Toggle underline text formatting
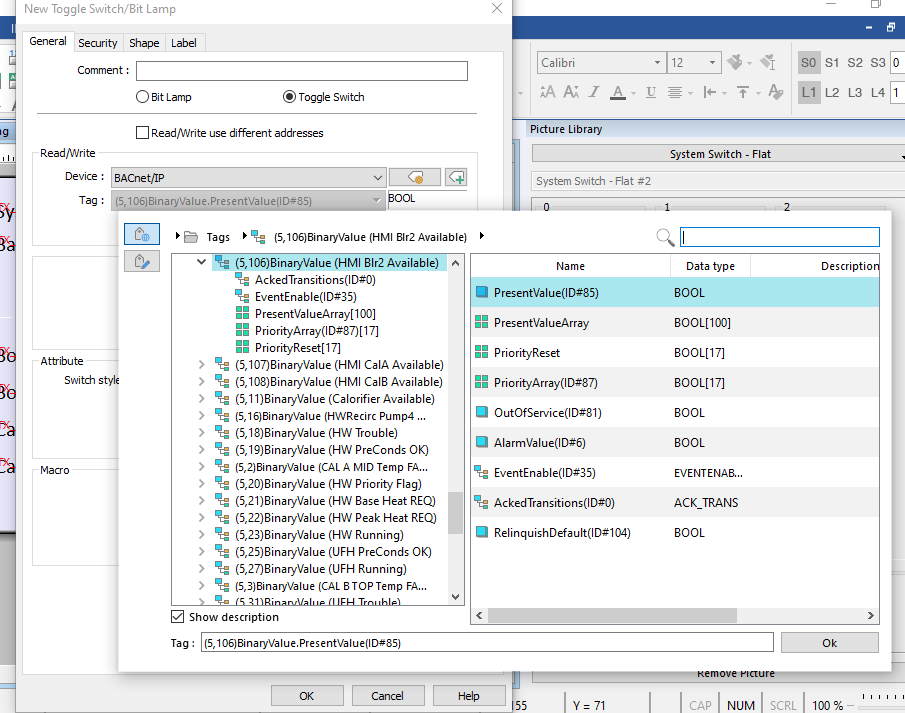 pos(651,92)
